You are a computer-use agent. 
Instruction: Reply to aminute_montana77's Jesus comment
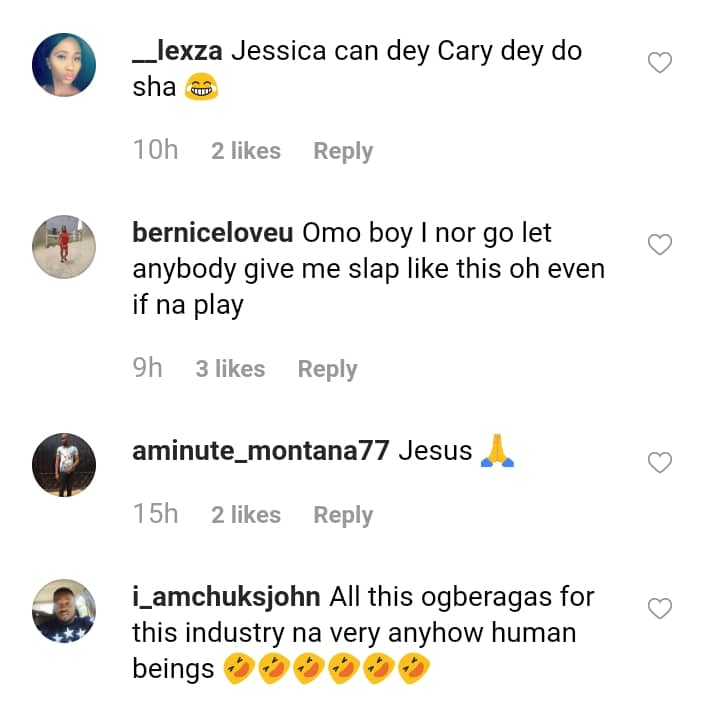click(343, 515)
